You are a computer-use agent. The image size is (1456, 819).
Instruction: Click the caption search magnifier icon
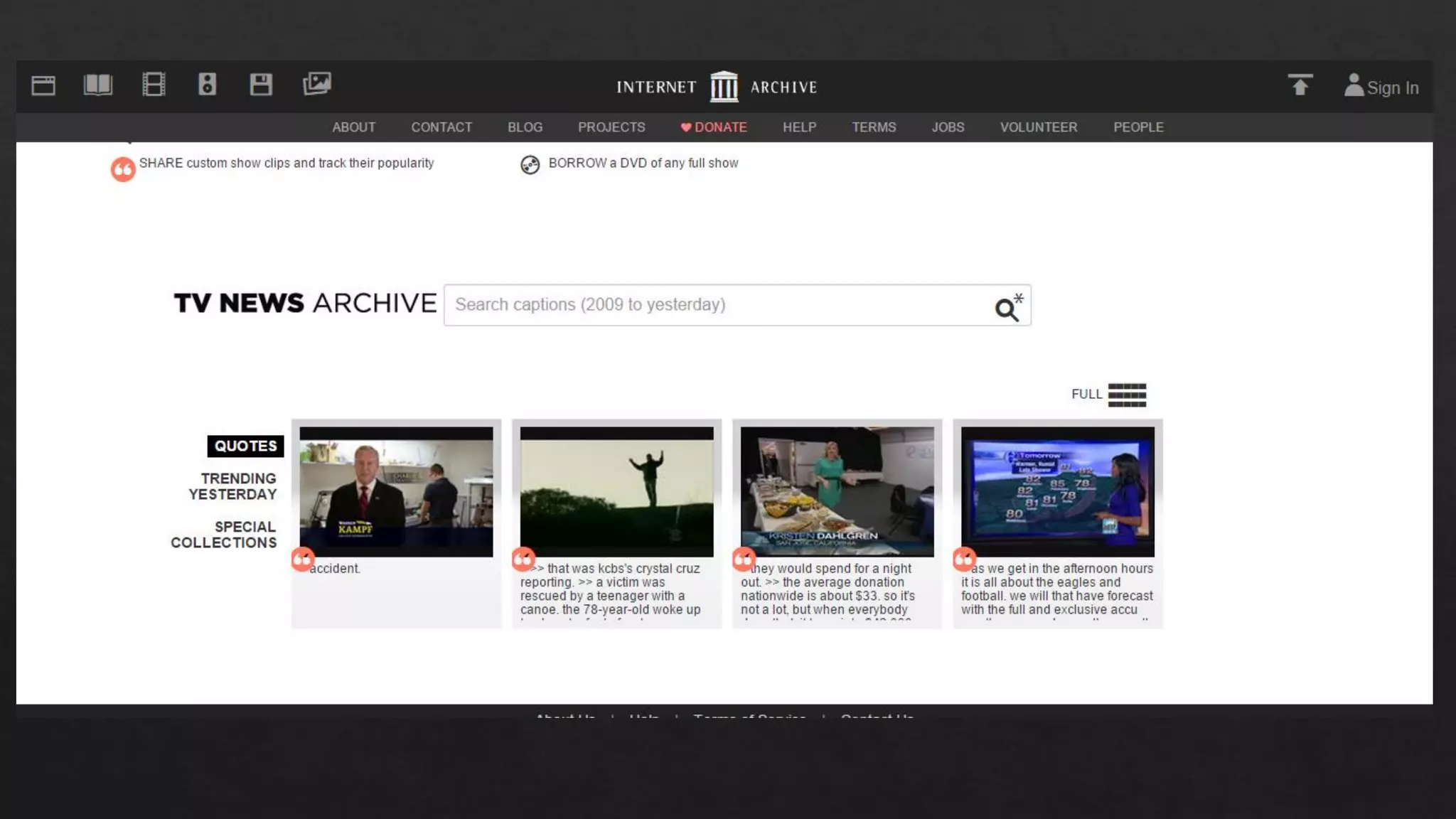(x=1007, y=308)
